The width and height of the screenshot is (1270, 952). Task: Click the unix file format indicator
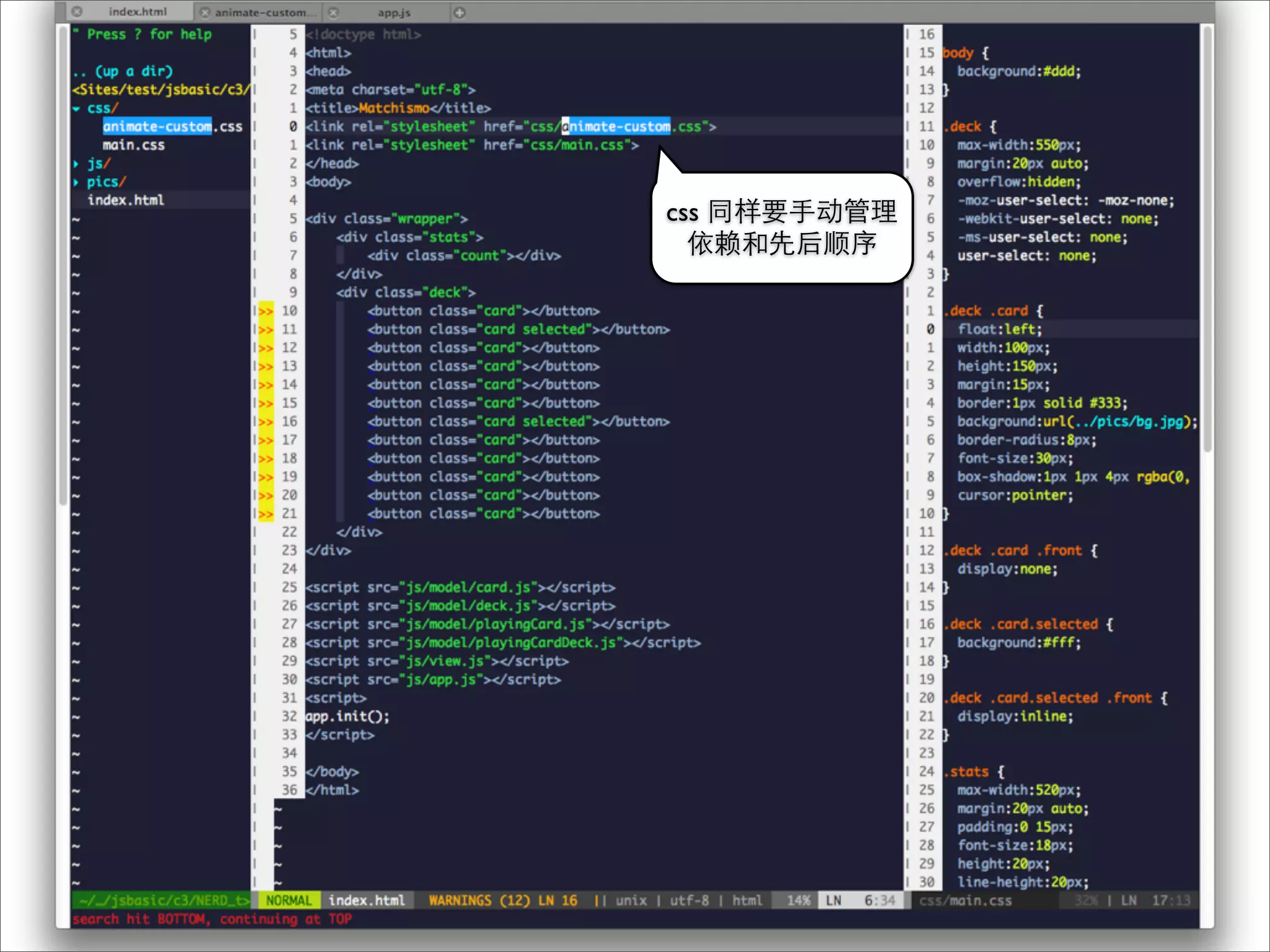pyautogui.click(x=631, y=901)
